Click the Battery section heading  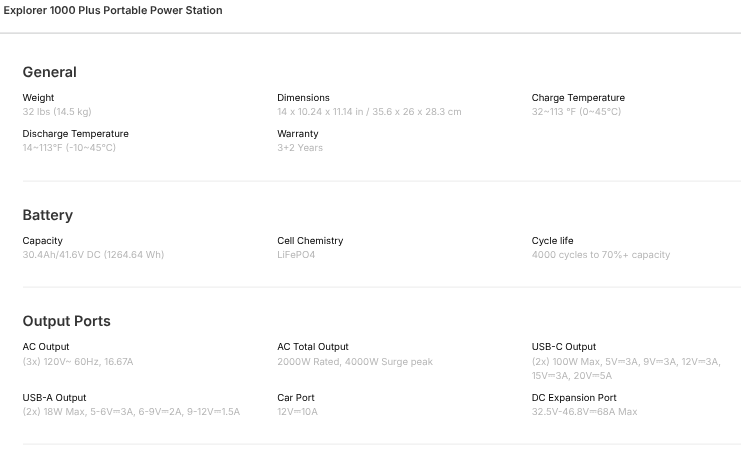tap(47, 215)
